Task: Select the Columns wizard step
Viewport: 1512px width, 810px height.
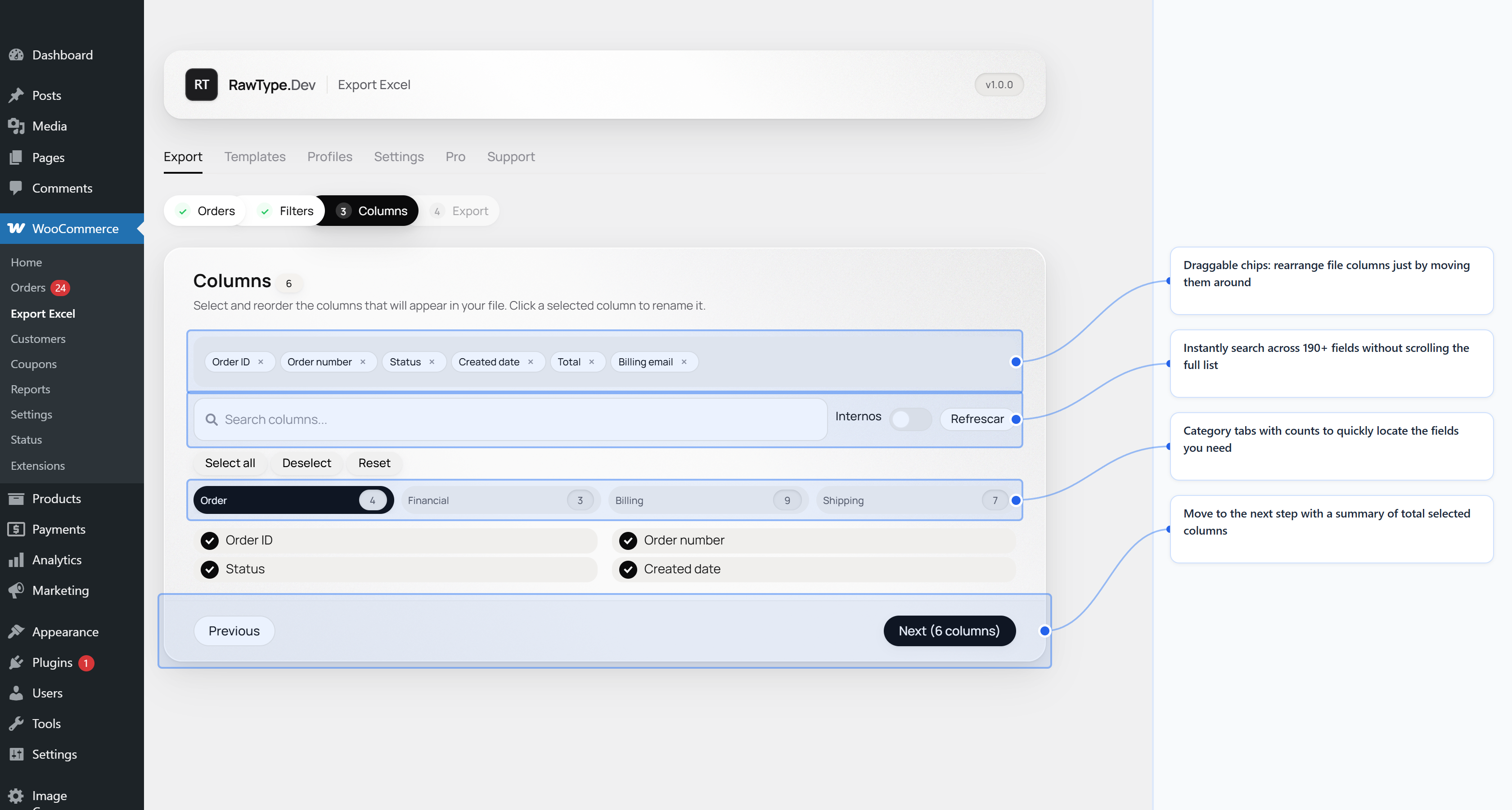Action: tap(372, 211)
